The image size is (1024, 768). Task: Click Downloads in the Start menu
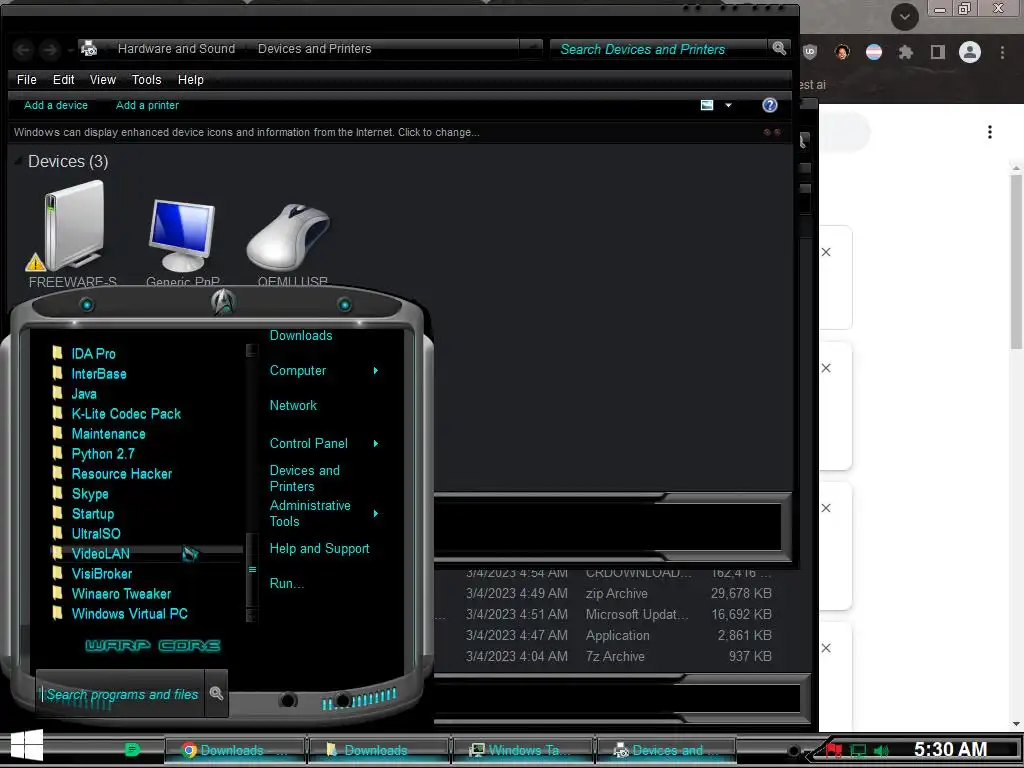[x=301, y=336]
